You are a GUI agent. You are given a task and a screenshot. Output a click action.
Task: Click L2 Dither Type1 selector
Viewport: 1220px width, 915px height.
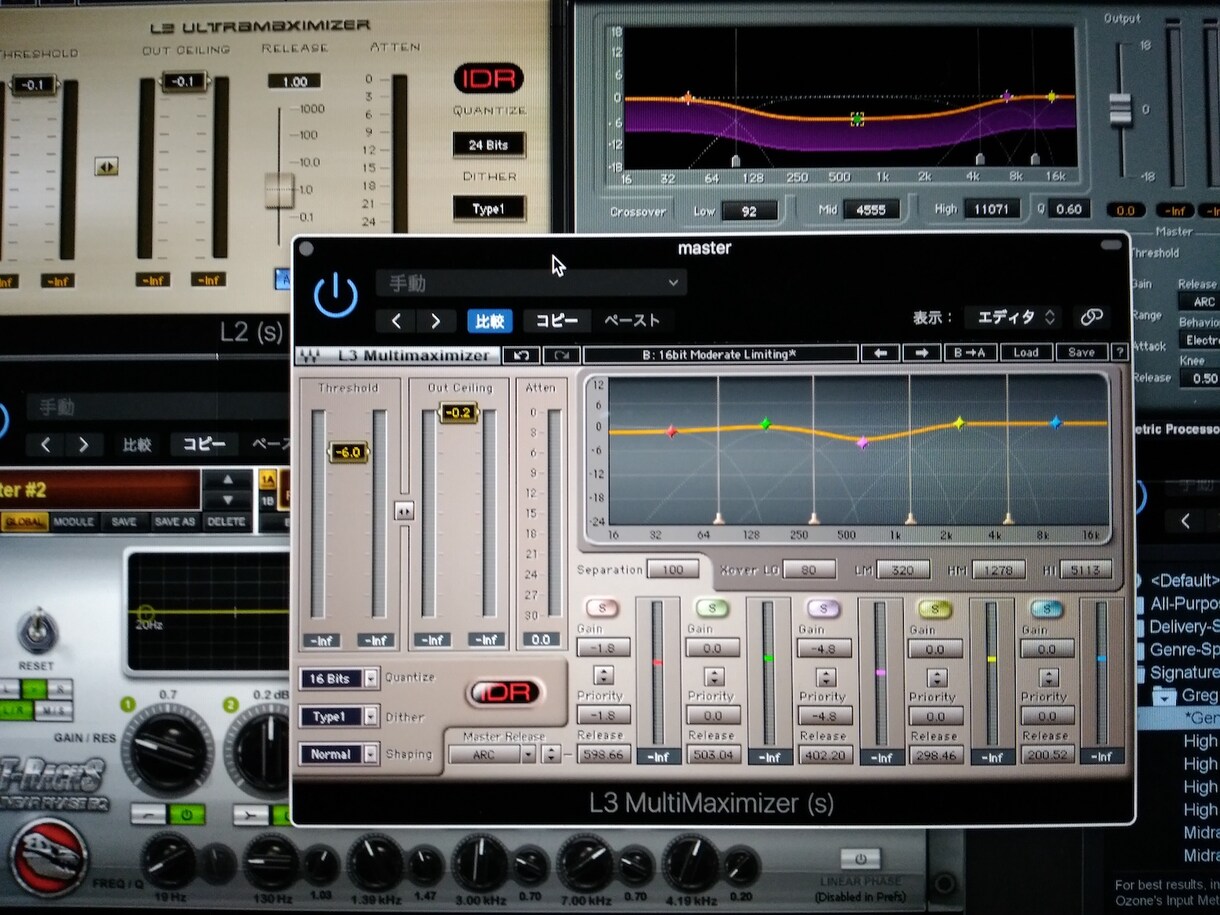coord(488,209)
